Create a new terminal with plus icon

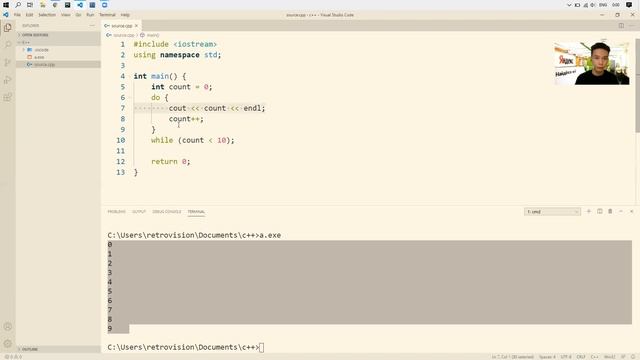(589, 211)
